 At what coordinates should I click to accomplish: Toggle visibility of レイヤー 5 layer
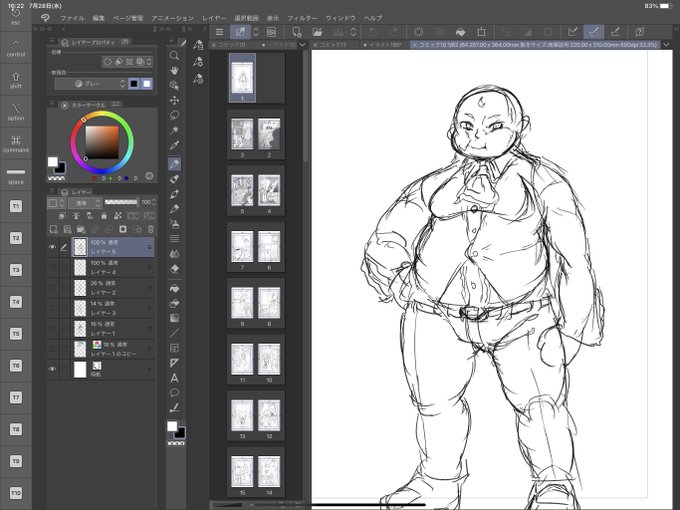[52, 247]
